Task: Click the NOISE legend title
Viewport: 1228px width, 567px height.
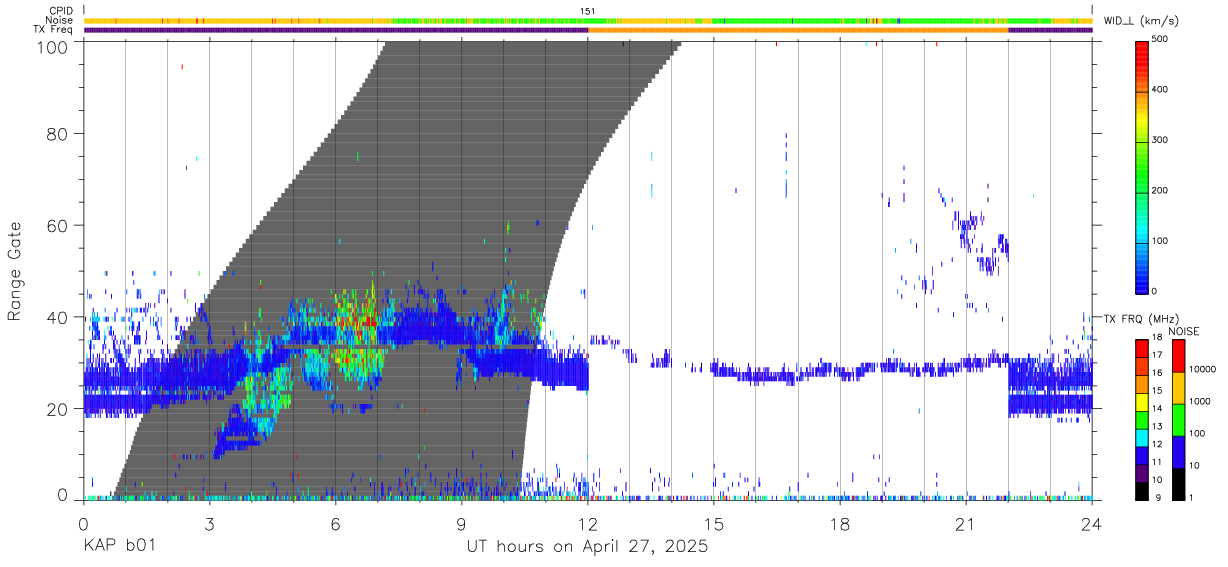Action: click(x=1185, y=331)
